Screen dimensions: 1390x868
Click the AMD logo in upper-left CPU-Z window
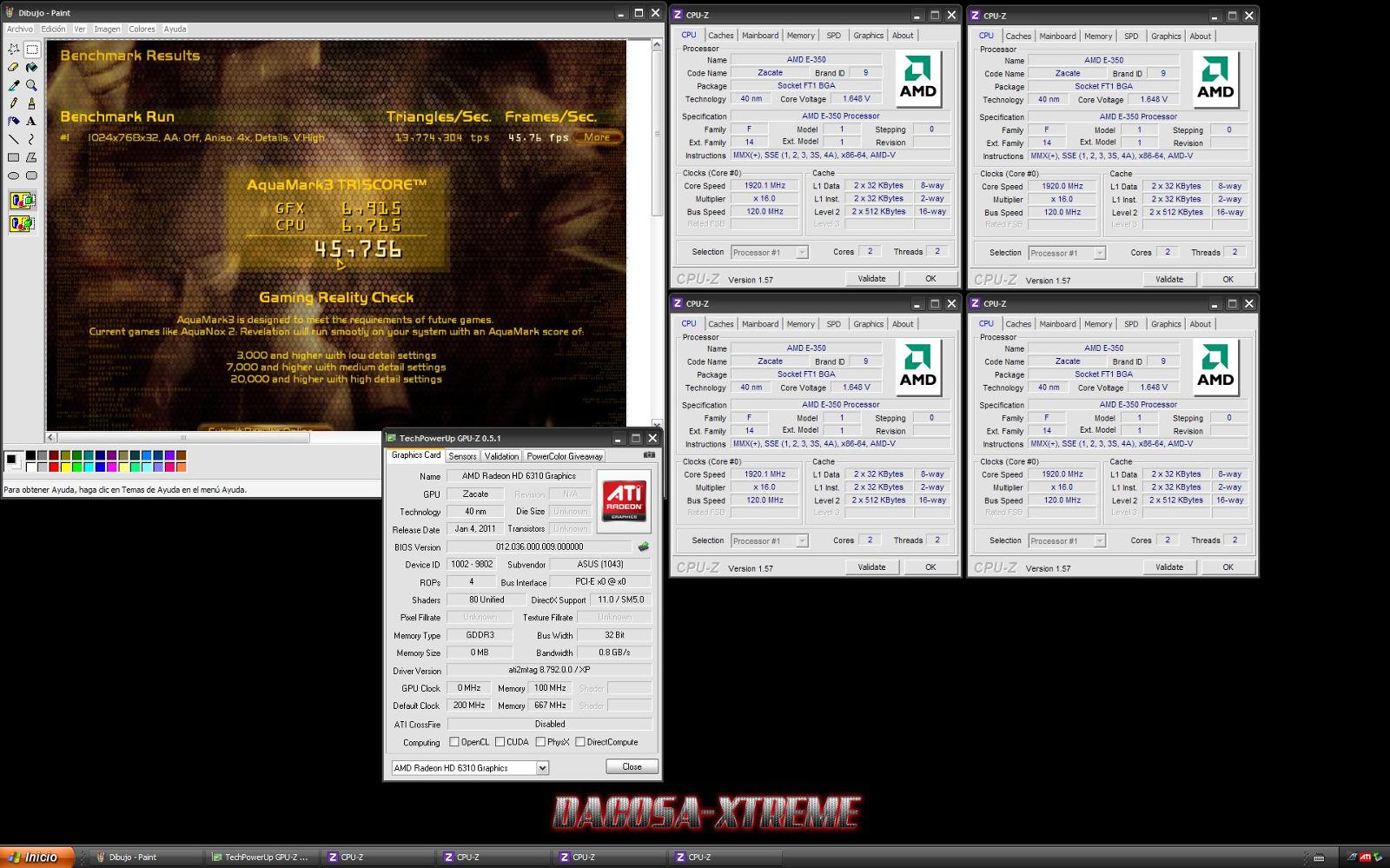[918, 79]
